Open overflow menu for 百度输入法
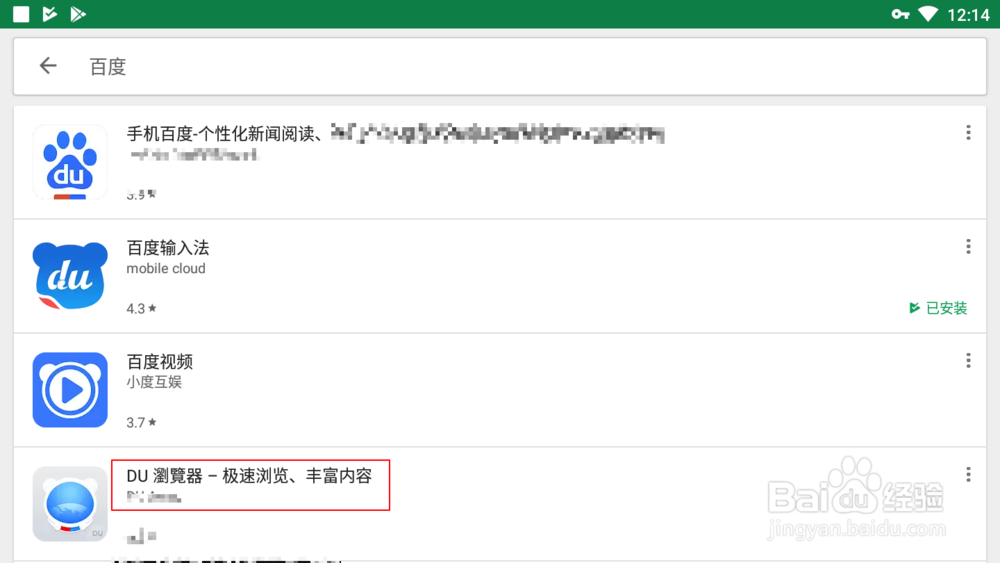Screen dimensions: 1000x563 click(968, 247)
